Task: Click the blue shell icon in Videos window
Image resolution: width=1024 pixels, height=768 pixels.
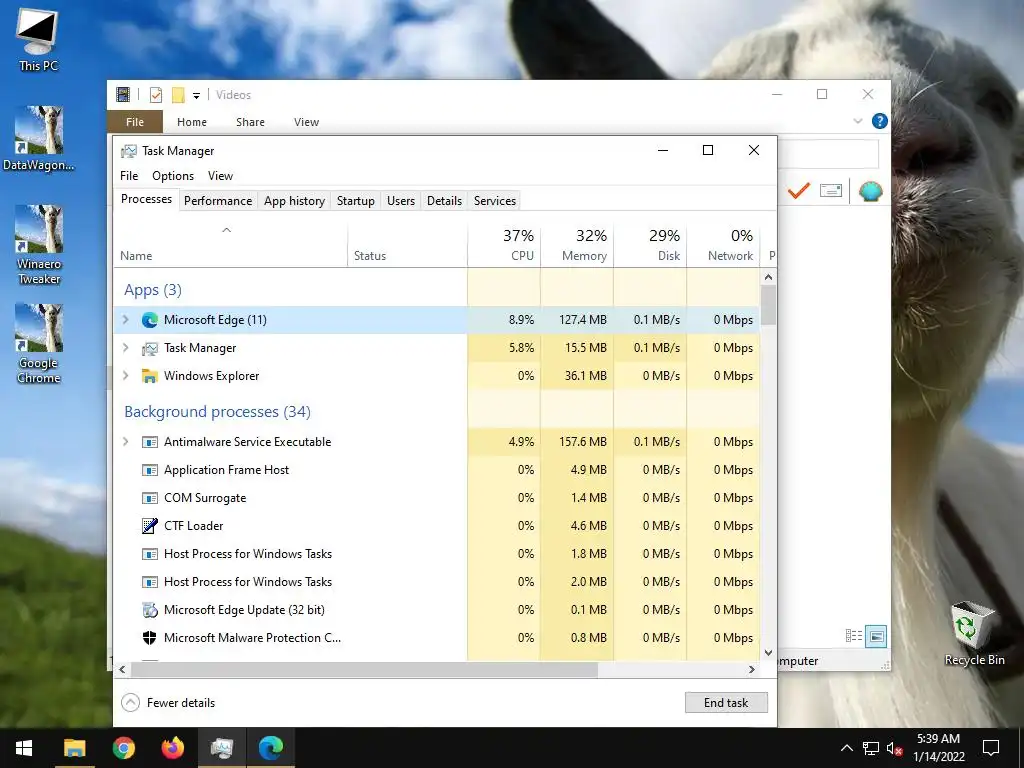Action: [871, 191]
